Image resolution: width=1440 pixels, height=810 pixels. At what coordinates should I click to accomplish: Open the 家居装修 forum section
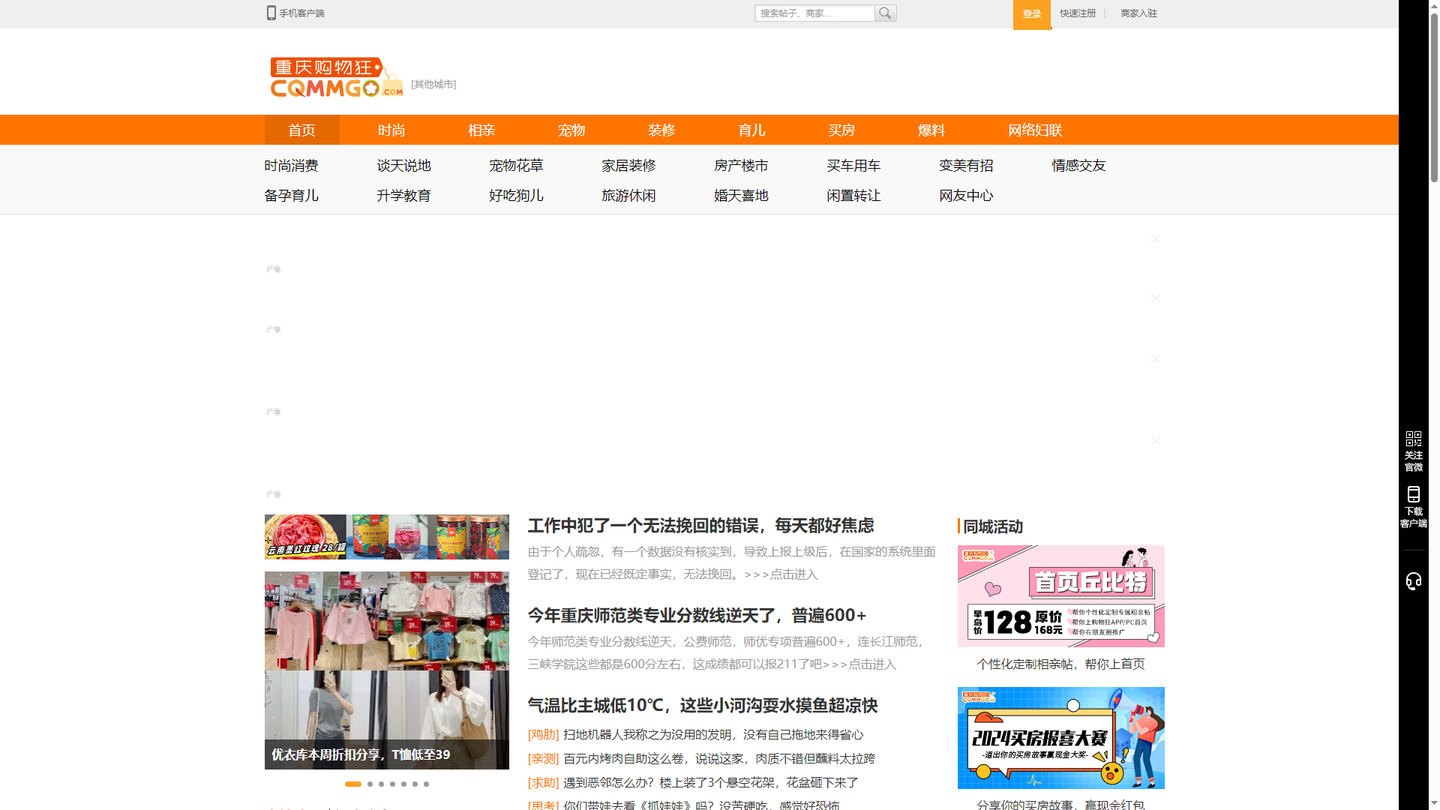click(629, 166)
